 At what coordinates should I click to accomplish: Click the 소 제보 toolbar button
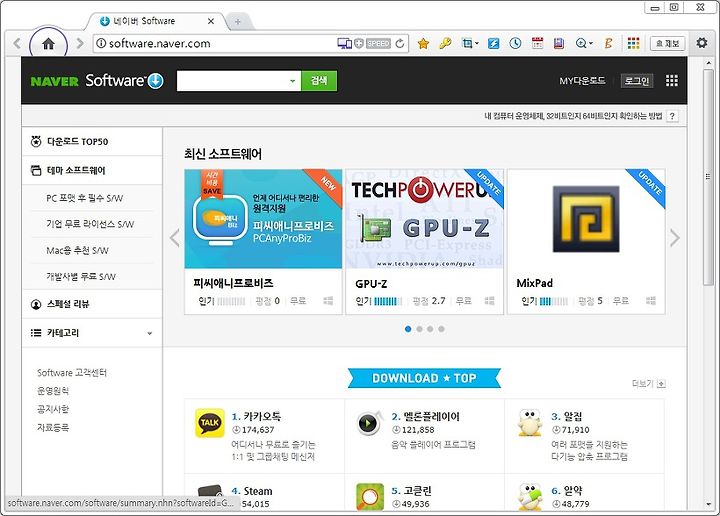click(x=668, y=44)
